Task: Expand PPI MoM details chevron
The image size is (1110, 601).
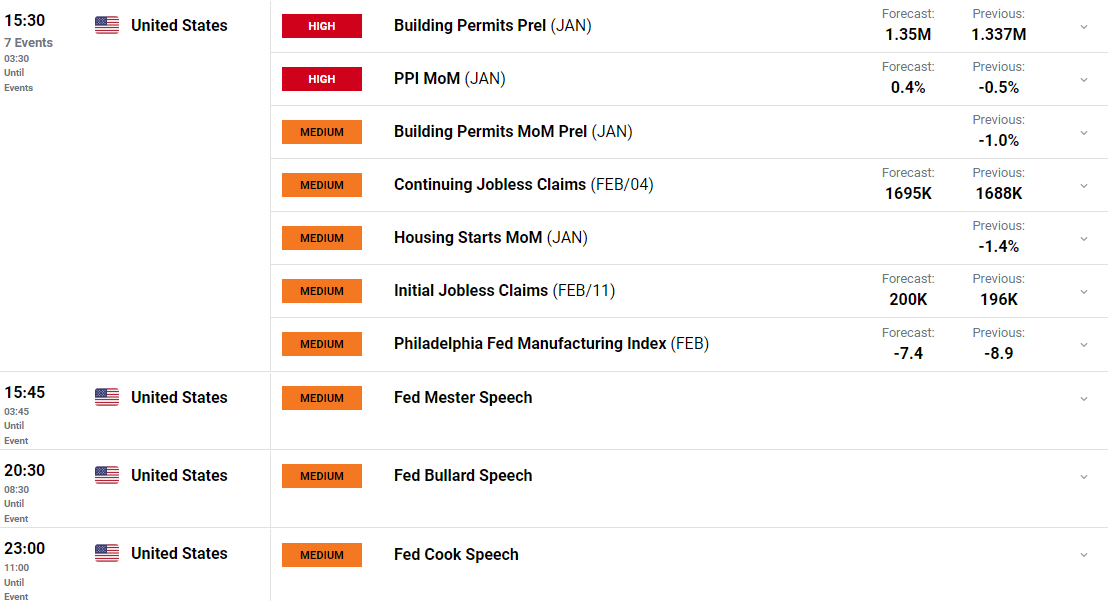Action: 1084,80
